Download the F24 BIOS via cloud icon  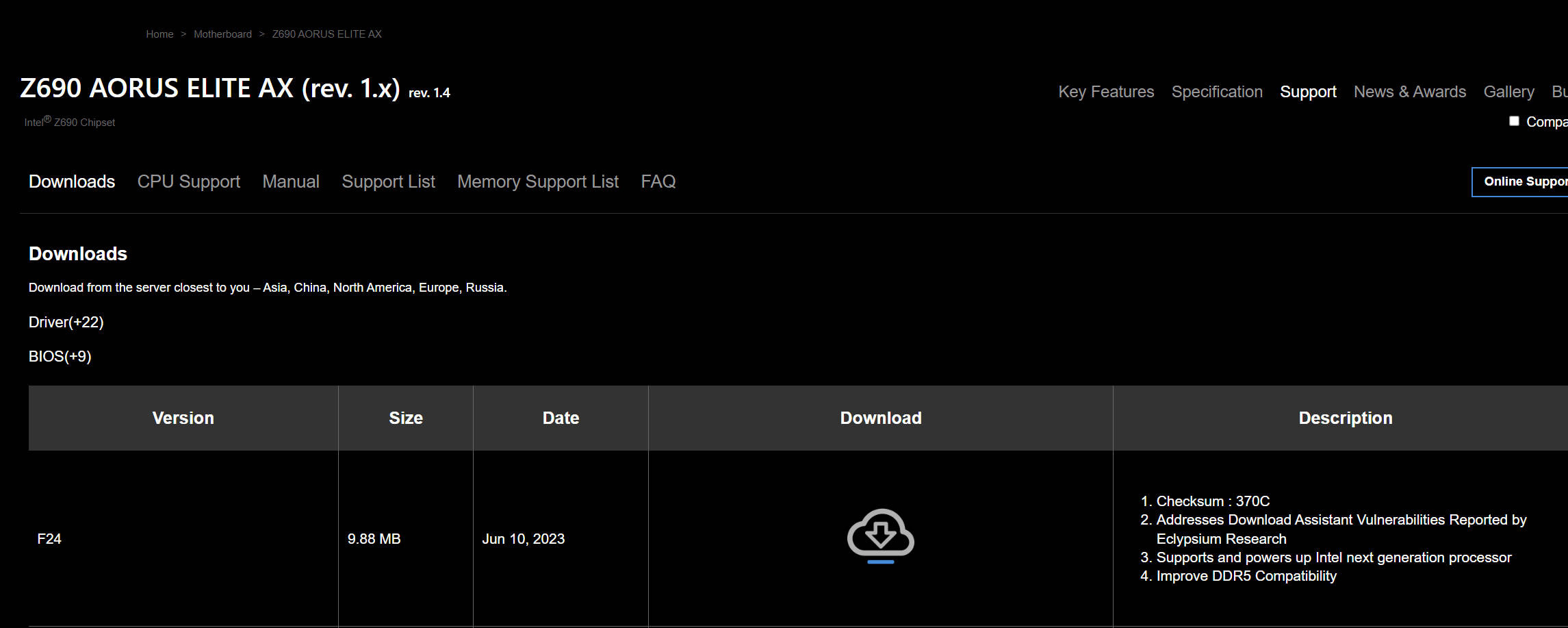click(880, 536)
